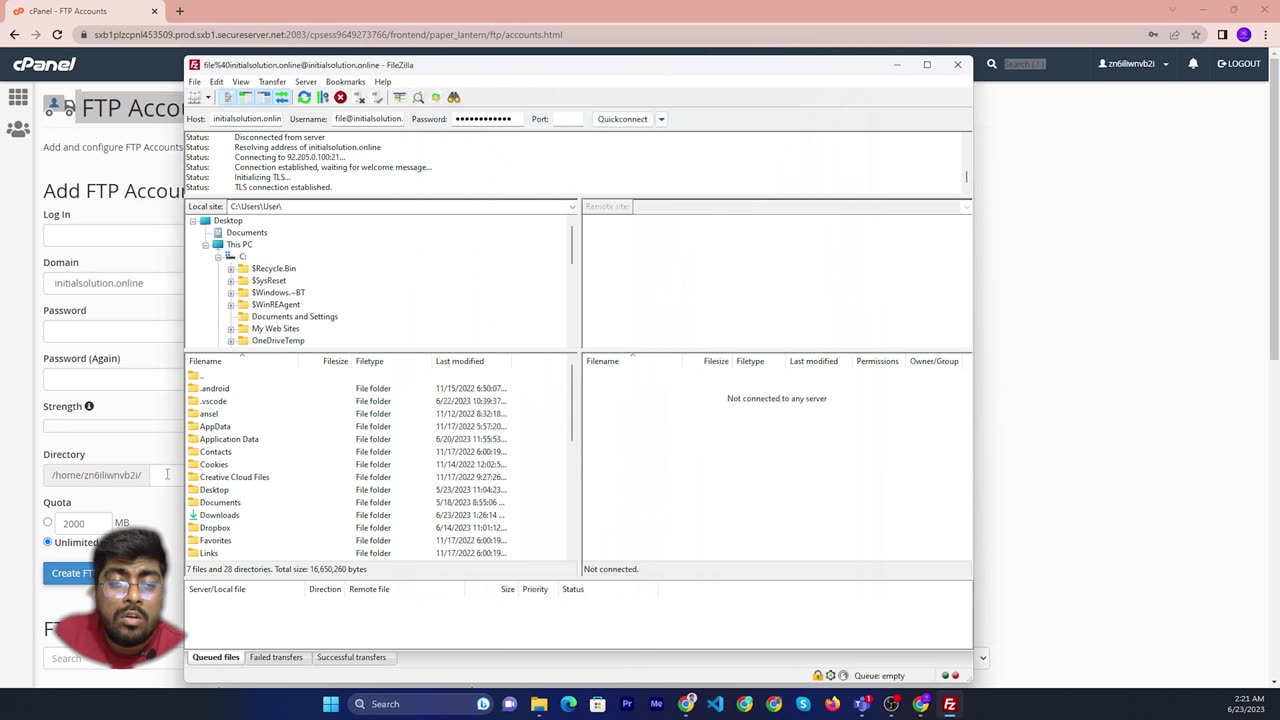Switch to Queued files tab

point(216,657)
